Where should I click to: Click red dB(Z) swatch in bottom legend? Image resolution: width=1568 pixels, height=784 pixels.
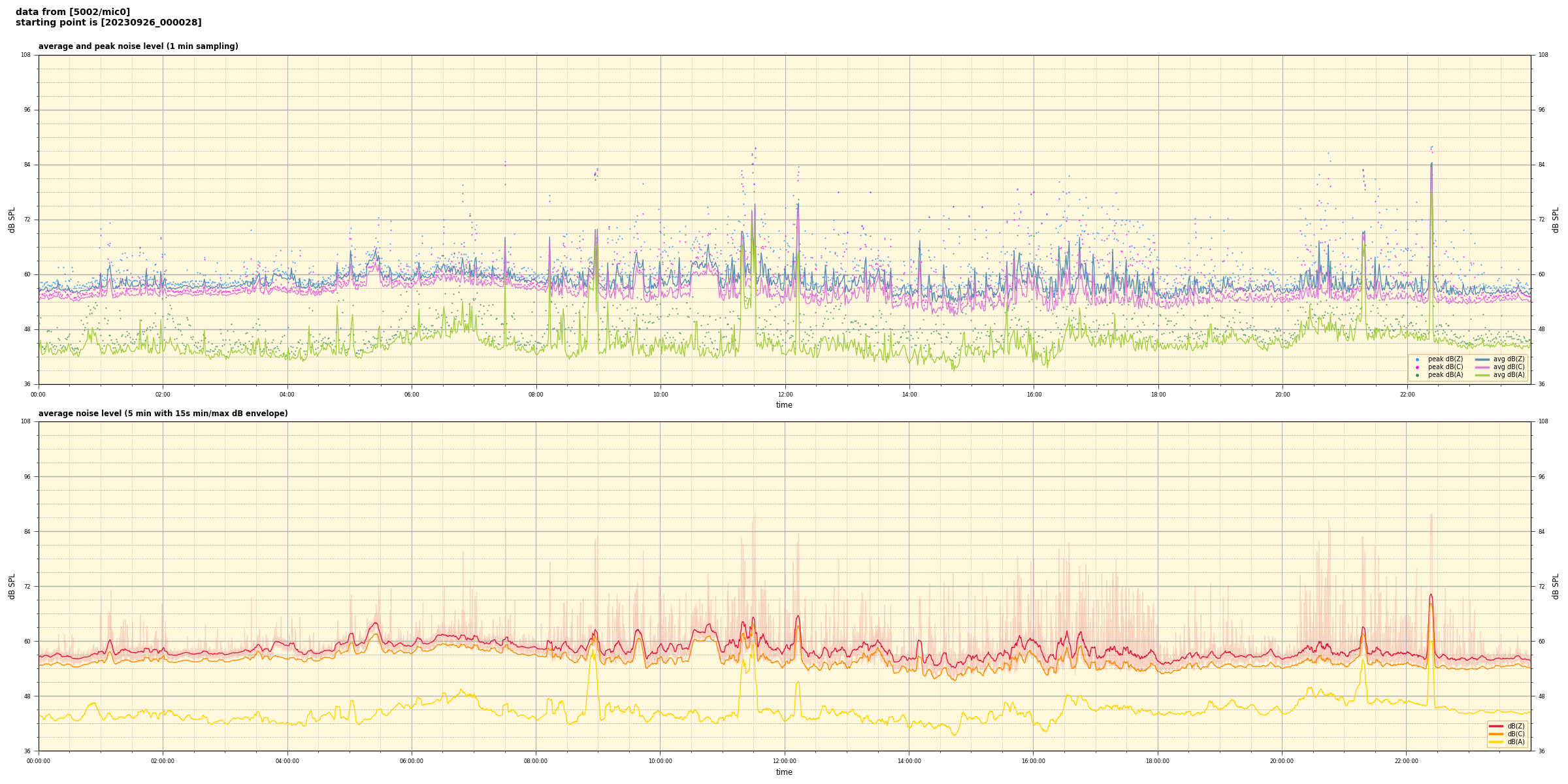[1496, 726]
